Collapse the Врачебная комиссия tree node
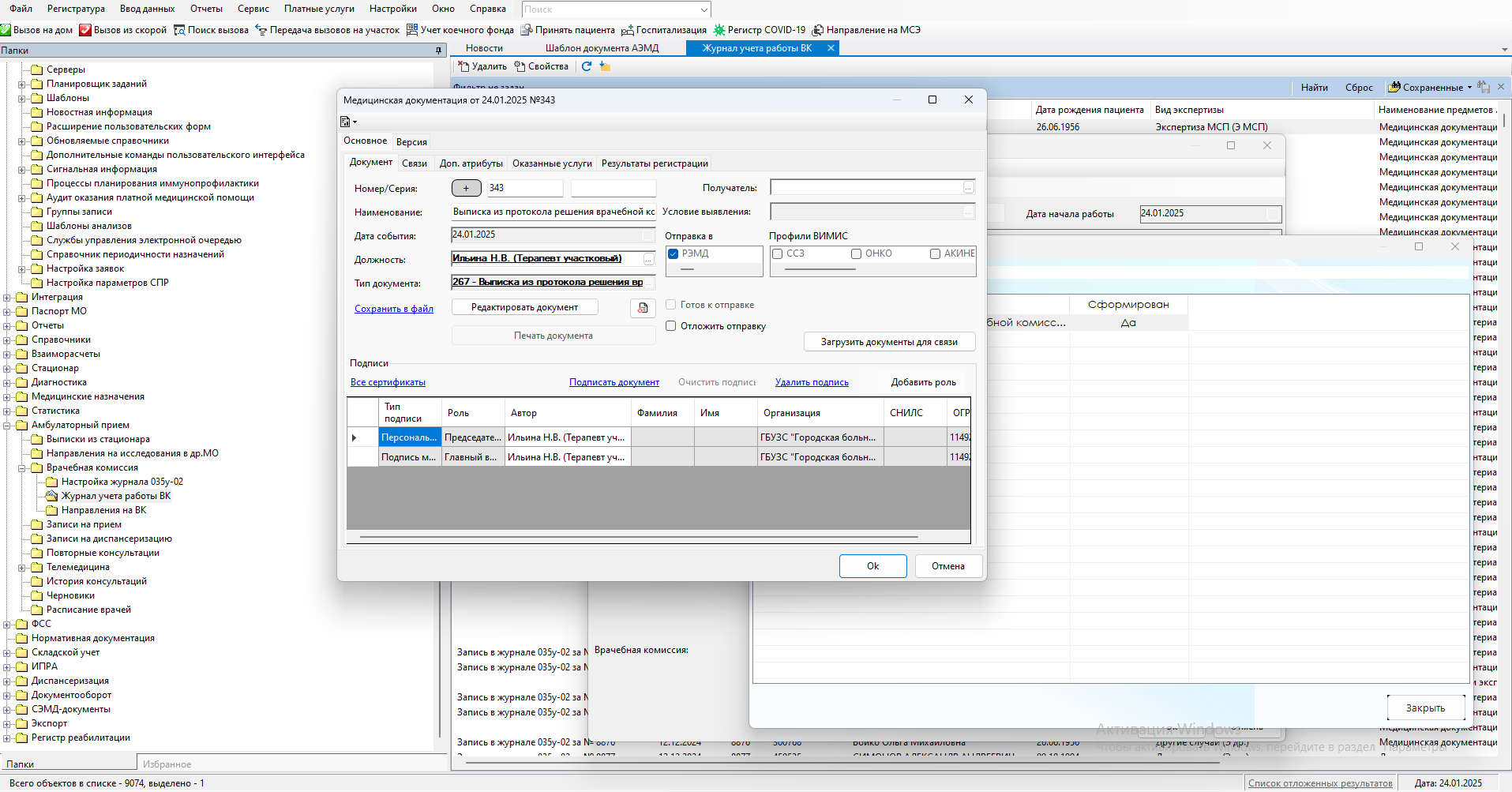The height and width of the screenshot is (792, 1512). (22, 467)
